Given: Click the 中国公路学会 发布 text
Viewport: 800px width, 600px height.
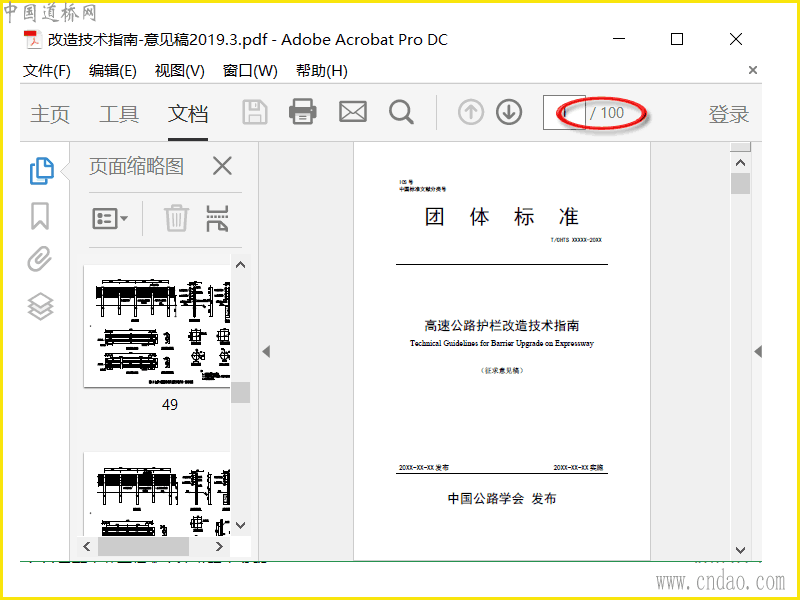Looking at the screenshot, I should (502, 498).
